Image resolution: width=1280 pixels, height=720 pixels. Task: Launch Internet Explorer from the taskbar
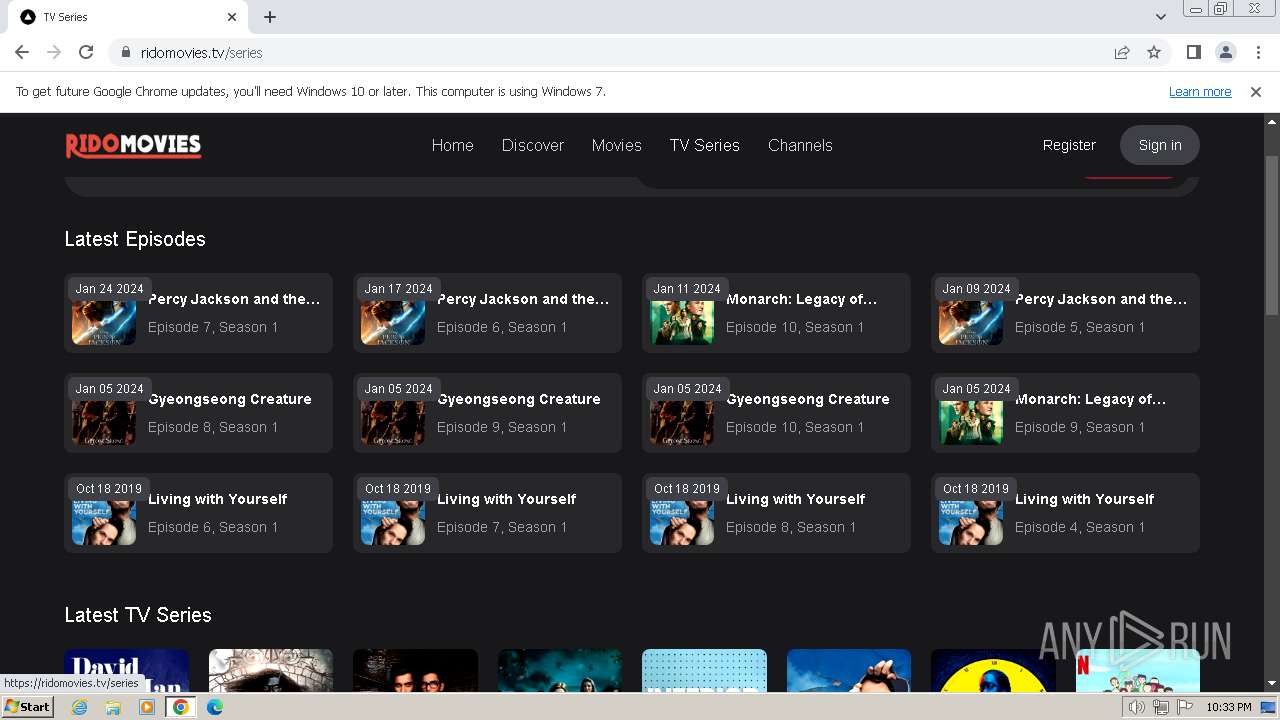point(79,707)
